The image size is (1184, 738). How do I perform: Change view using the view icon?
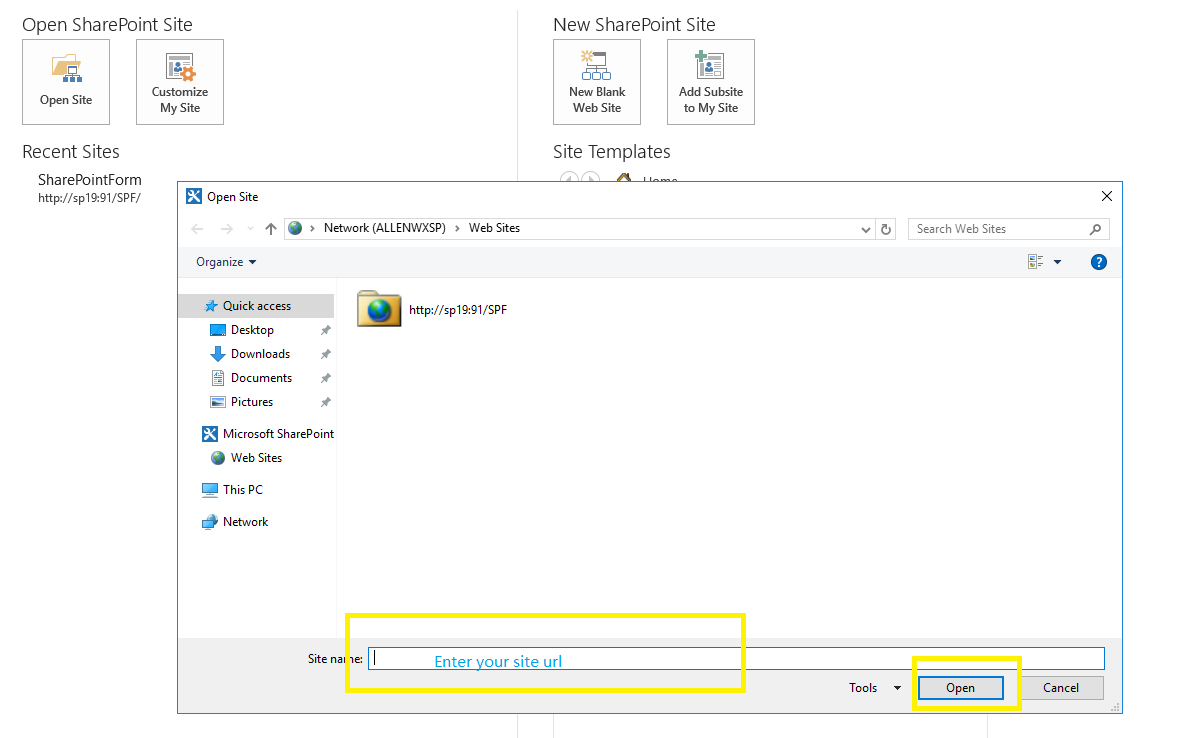coord(1035,261)
